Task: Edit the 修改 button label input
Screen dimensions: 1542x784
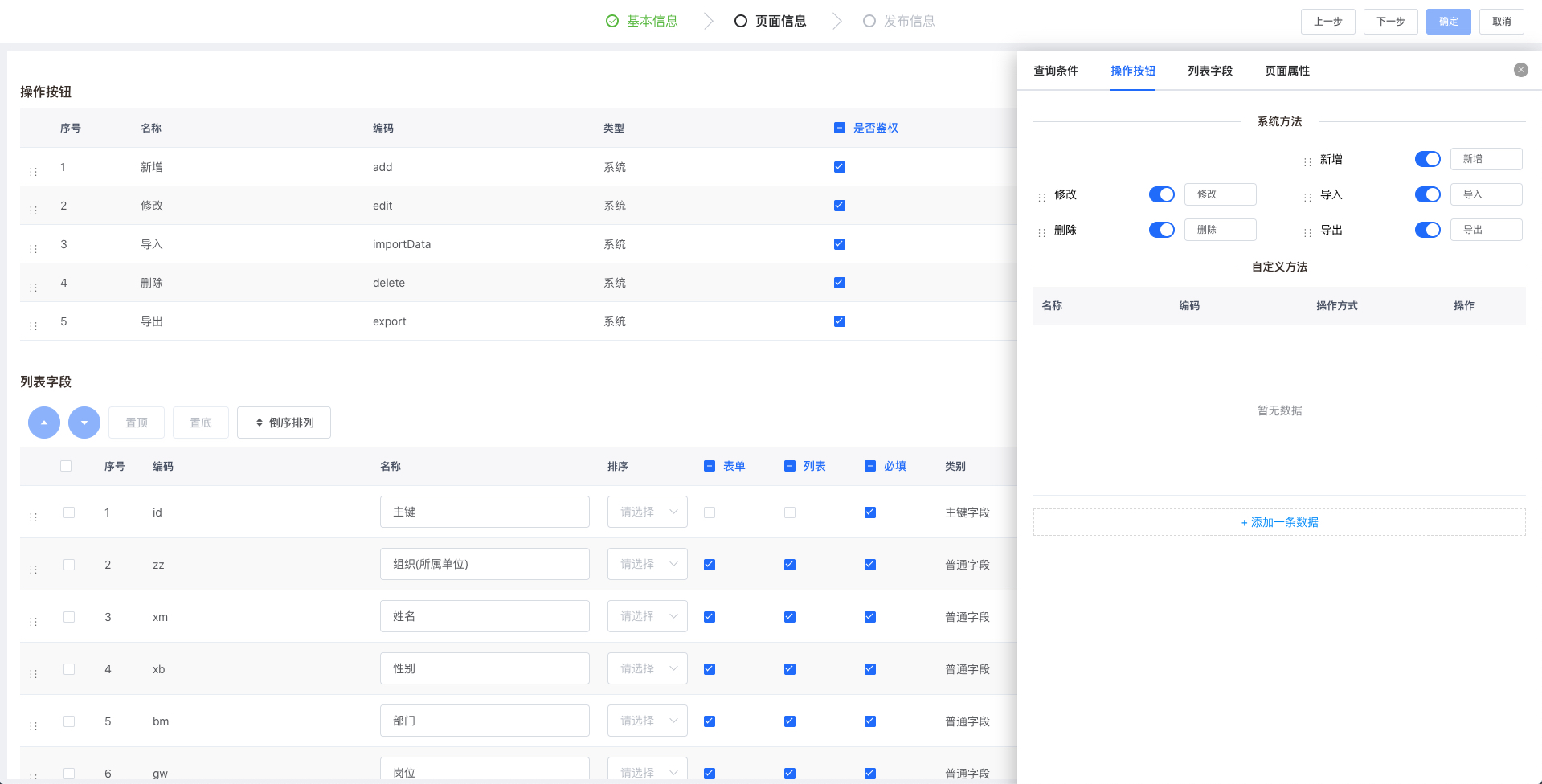Action: [1221, 194]
